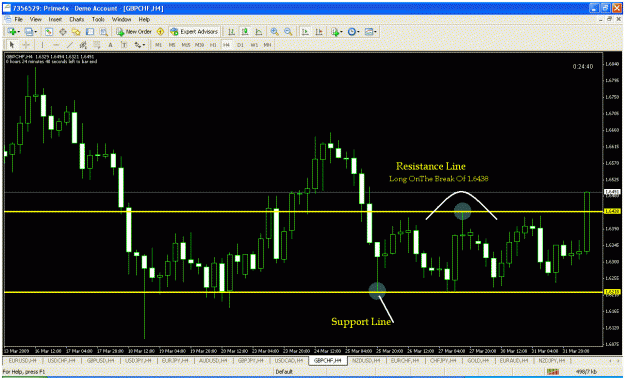This screenshot has height=378, width=625.
Task: Open the Window menu
Action: [121, 19]
